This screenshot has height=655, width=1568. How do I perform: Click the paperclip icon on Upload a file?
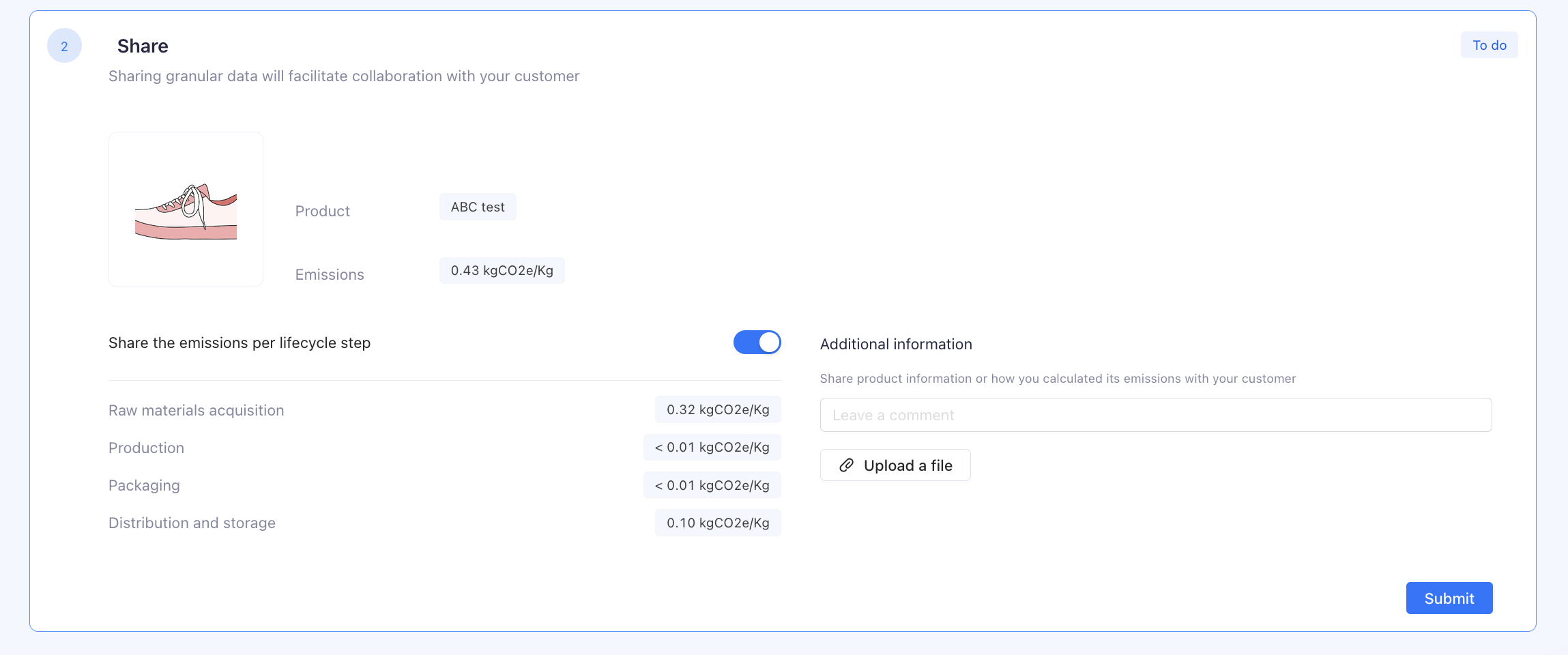pyautogui.click(x=846, y=465)
